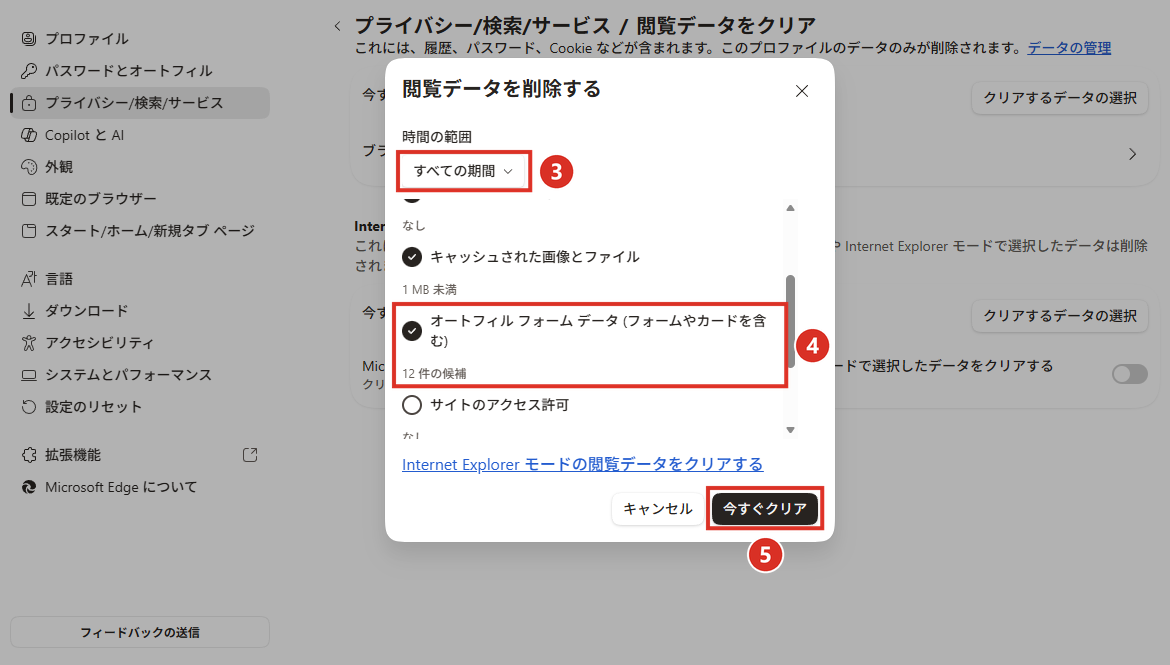Click the システムとパフォーマンス icon
This screenshot has height=665, width=1170.
[x=28, y=375]
